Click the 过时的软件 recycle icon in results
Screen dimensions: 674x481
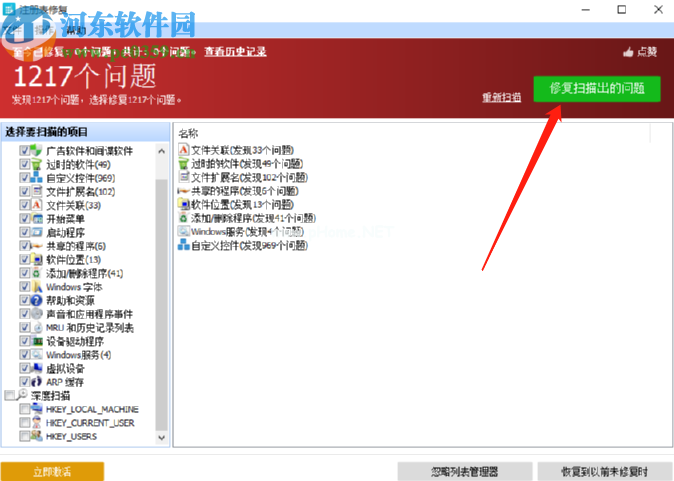[183, 164]
